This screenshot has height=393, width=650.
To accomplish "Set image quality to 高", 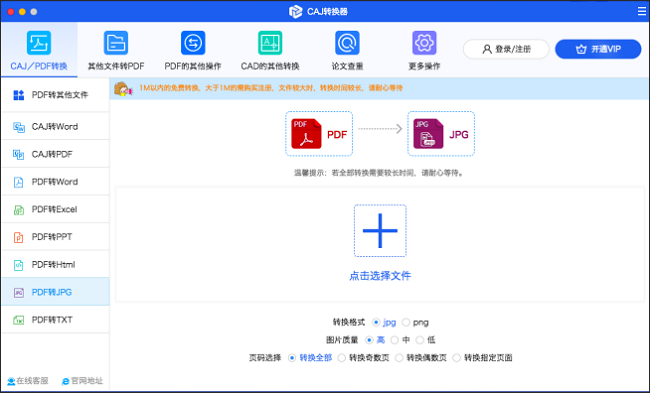I will click(x=369, y=340).
